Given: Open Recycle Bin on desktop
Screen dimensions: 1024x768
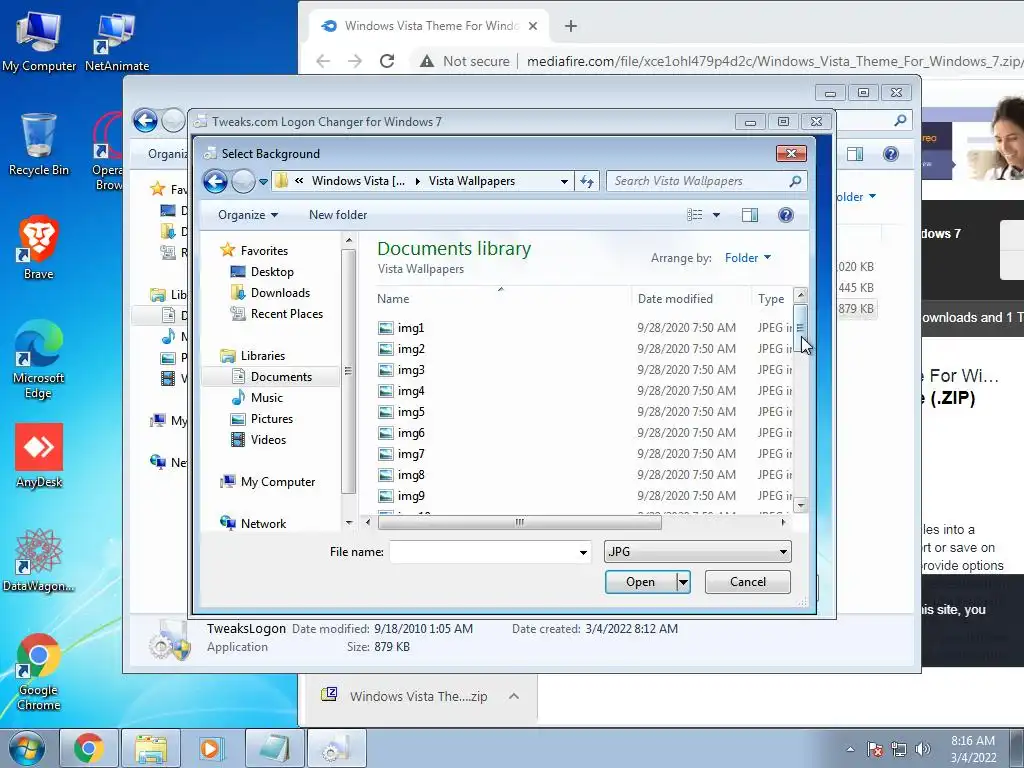Looking at the screenshot, I should pos(39,144).
